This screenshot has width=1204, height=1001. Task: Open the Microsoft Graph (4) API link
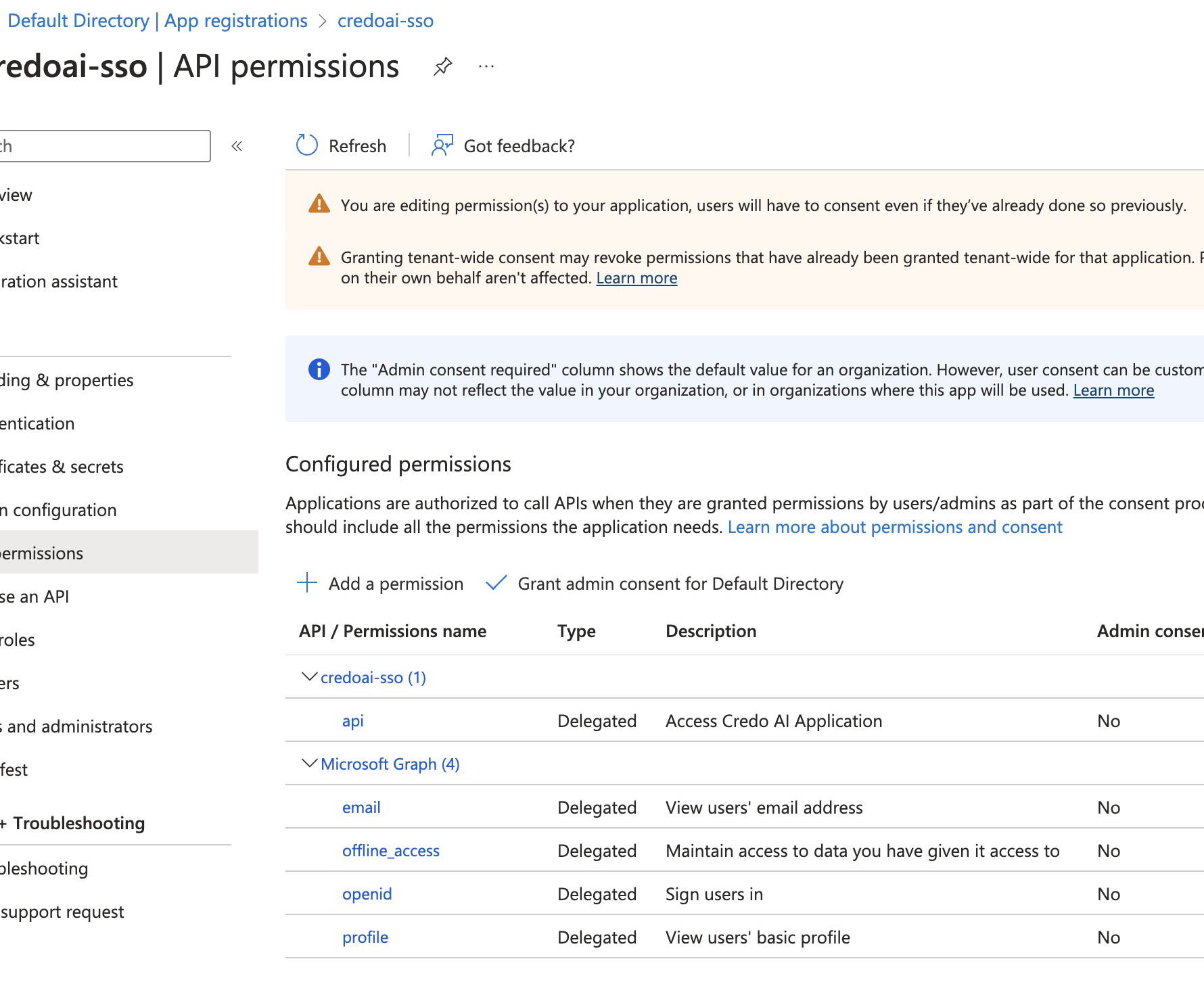point(390,764)
